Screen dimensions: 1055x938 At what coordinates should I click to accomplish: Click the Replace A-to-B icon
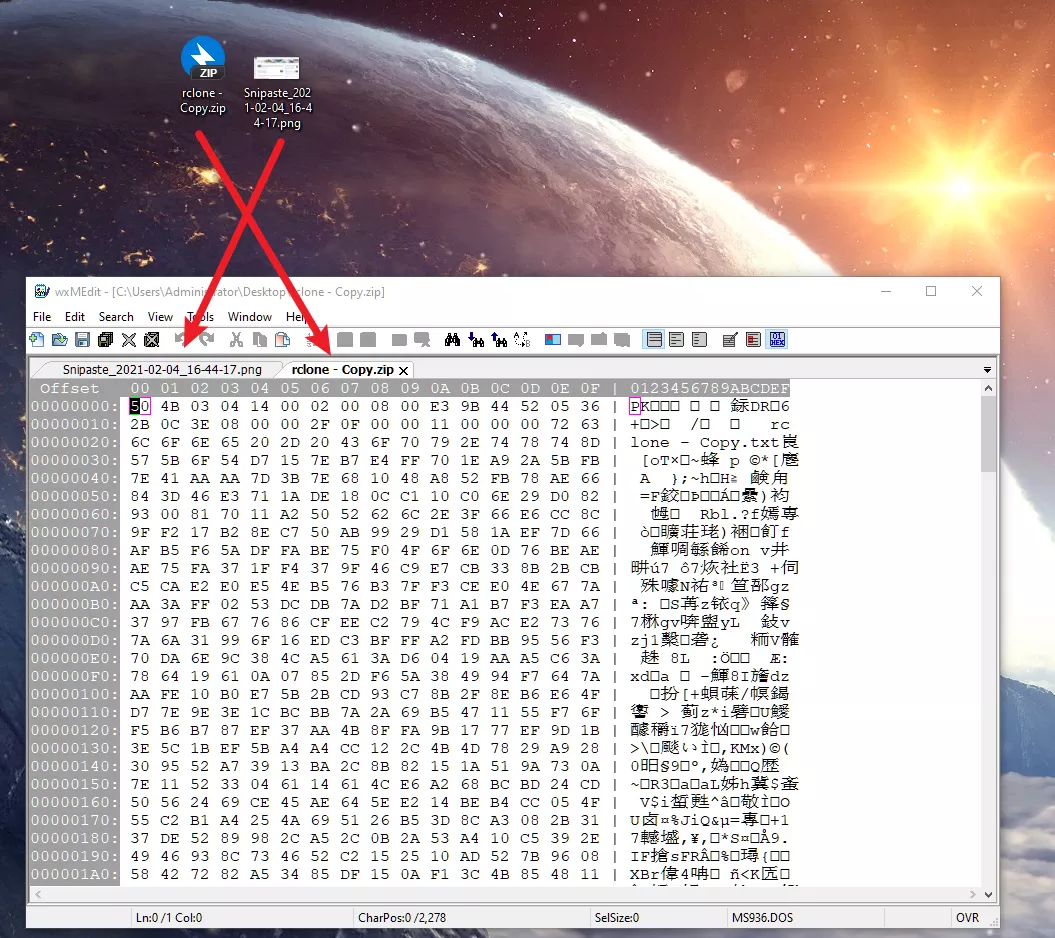click(x=522, y=340)
